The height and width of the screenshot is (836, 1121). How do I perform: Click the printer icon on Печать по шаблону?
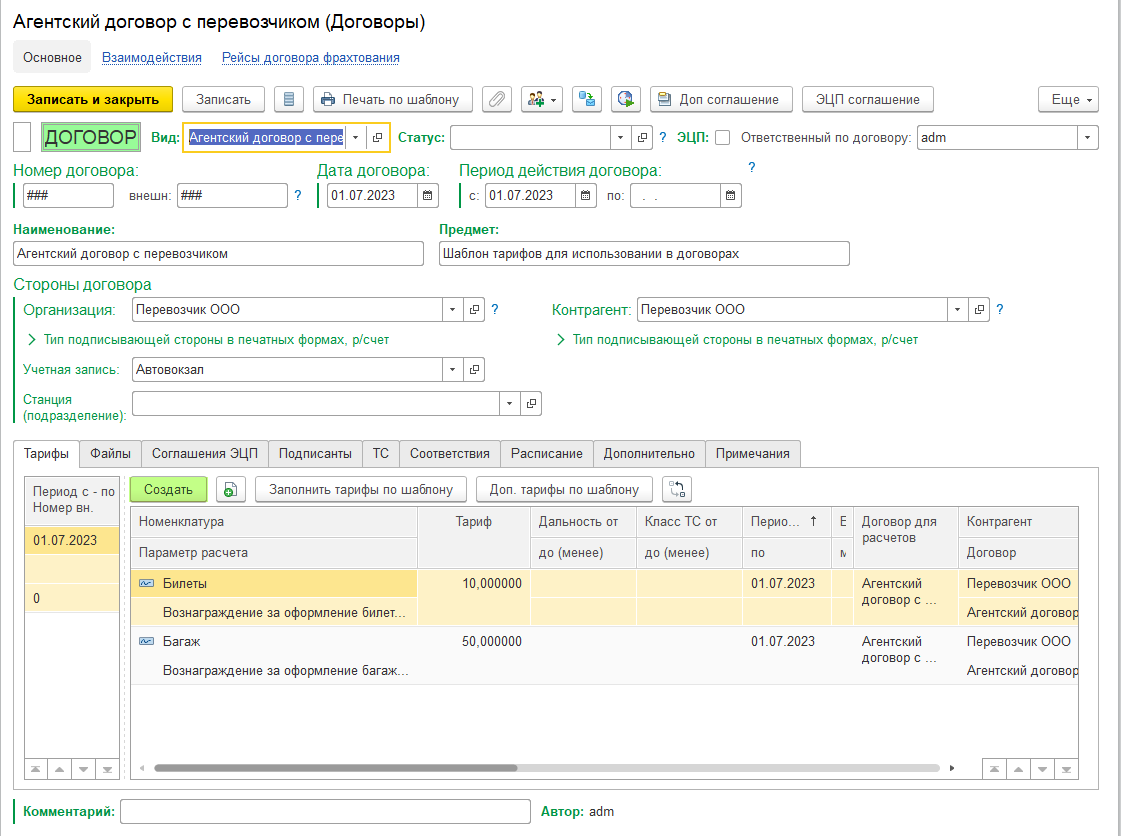point(327,99)
